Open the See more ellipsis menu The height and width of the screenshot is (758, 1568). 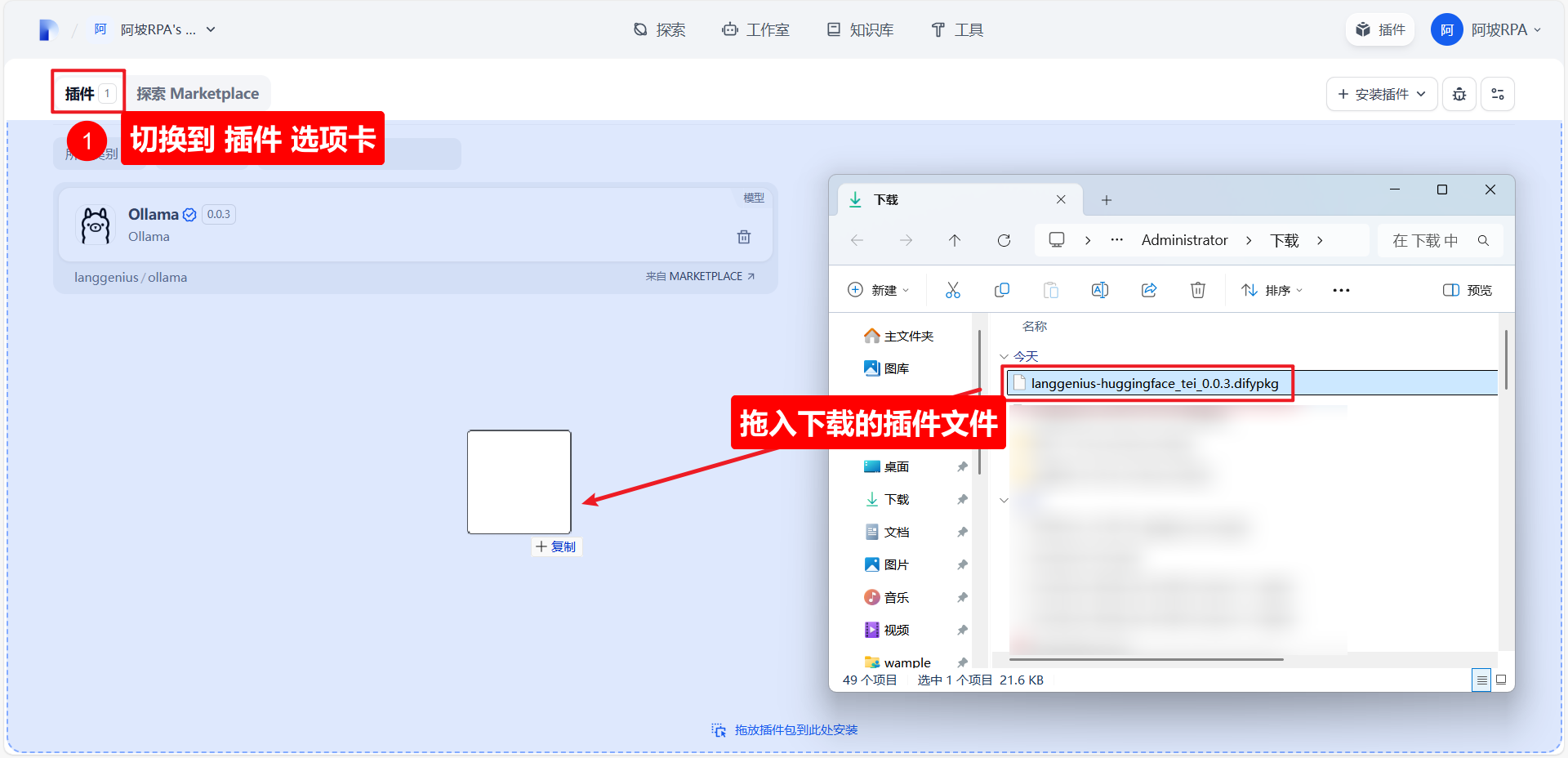click(x=1341, y=290)
